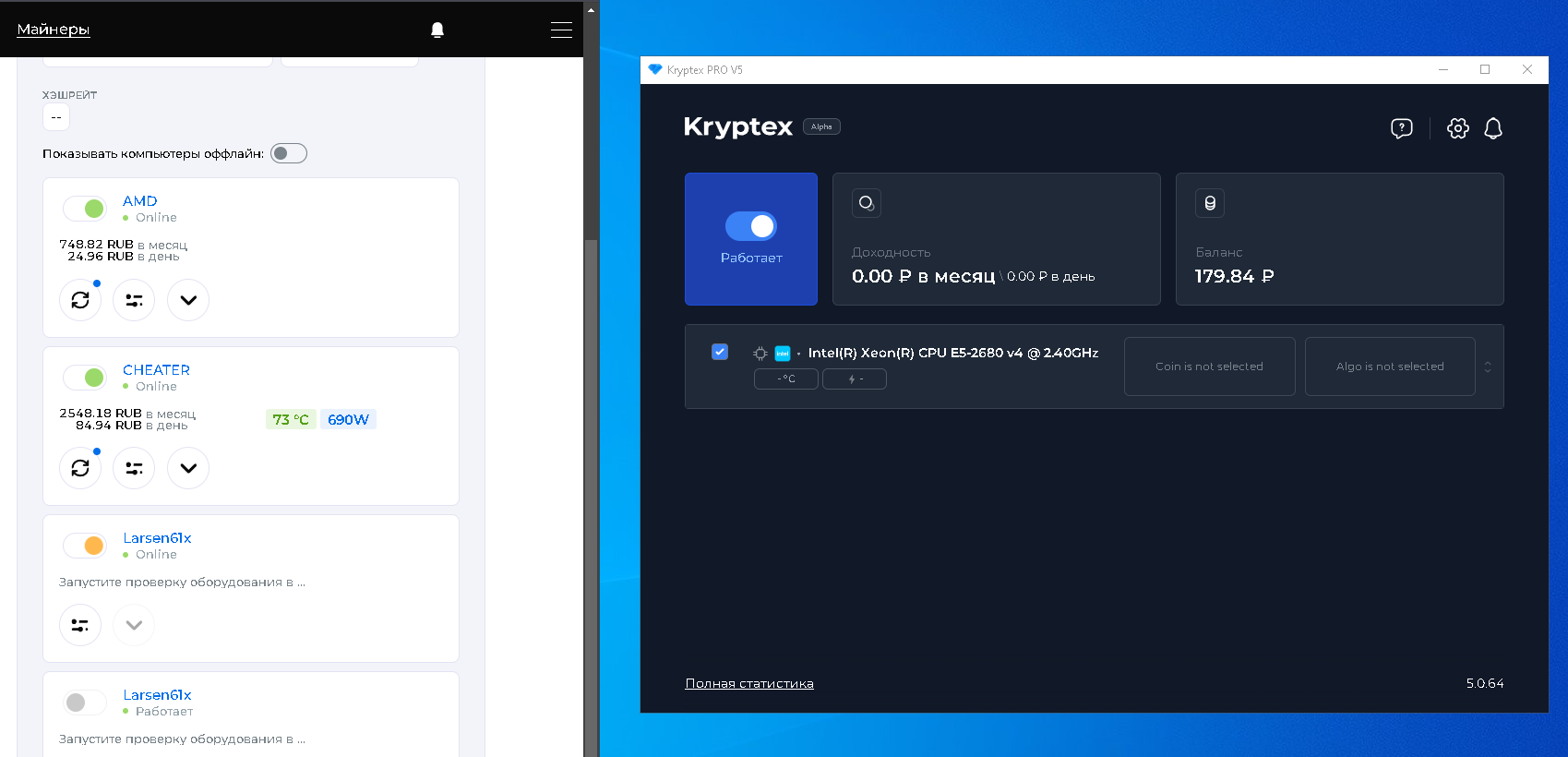Open the CHEATER miner name link
1568x757 pixels.
[156, 370]
